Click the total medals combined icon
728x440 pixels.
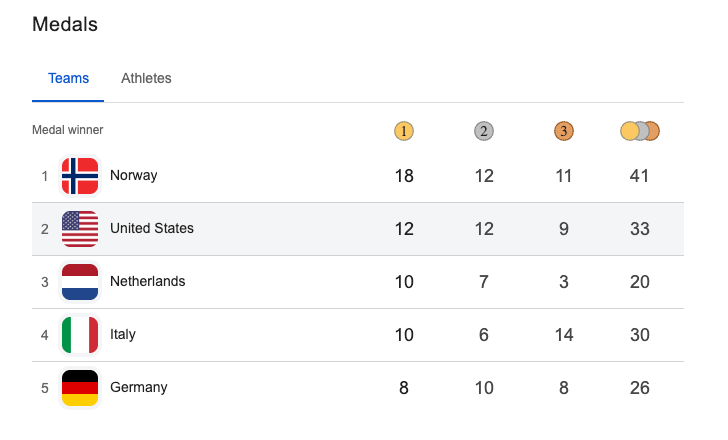(x=640, y=131)
